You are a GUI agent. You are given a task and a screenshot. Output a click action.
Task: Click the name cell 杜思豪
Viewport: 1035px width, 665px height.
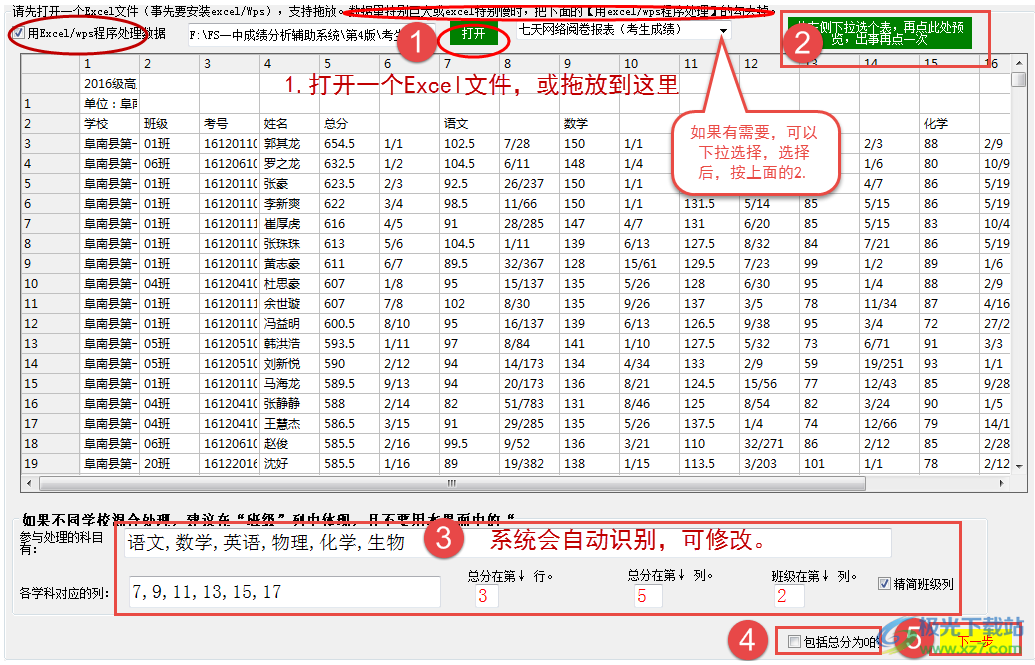pyautogui.click(x=290, y=283)
